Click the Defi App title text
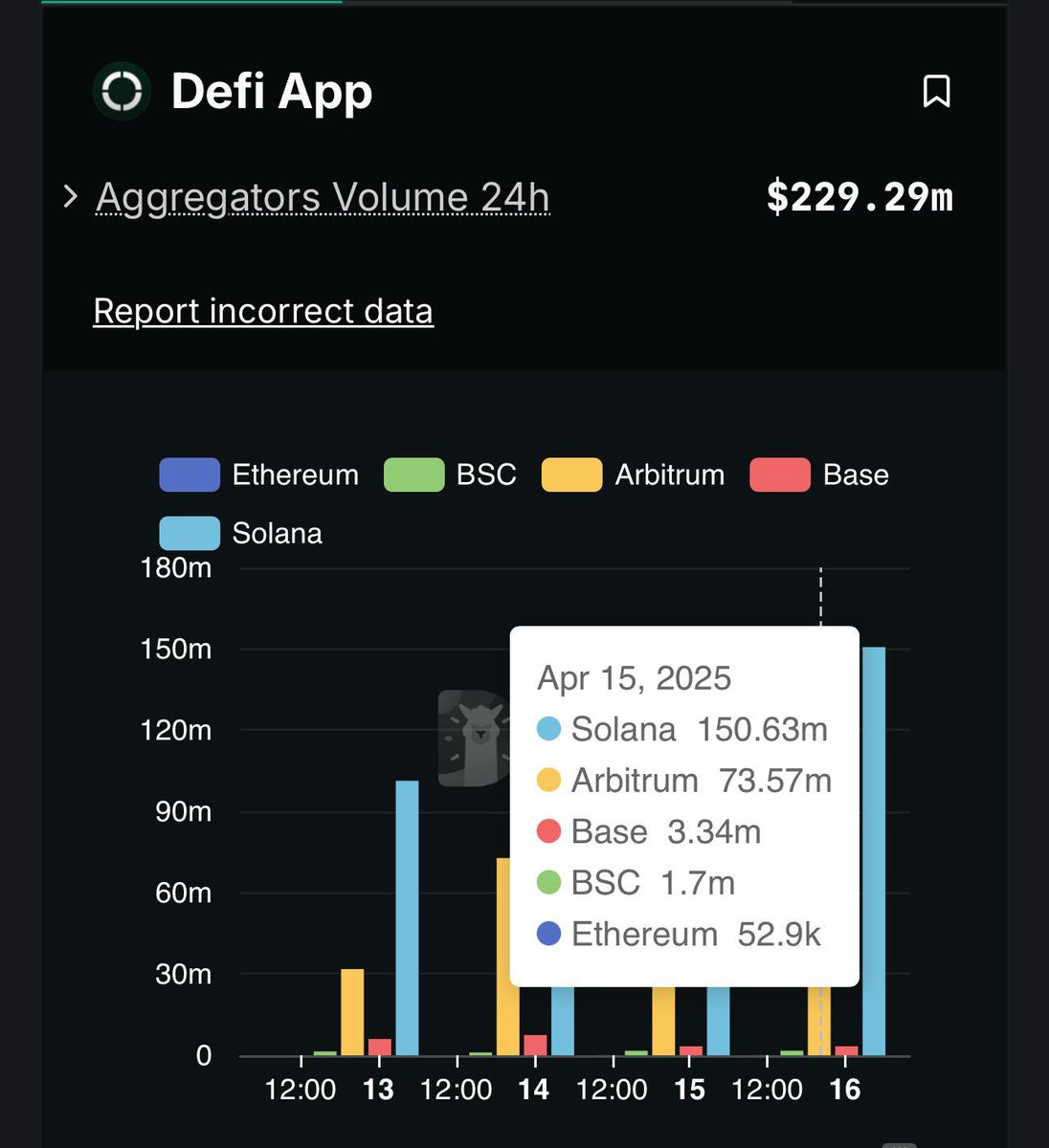 tap(272, 92)
